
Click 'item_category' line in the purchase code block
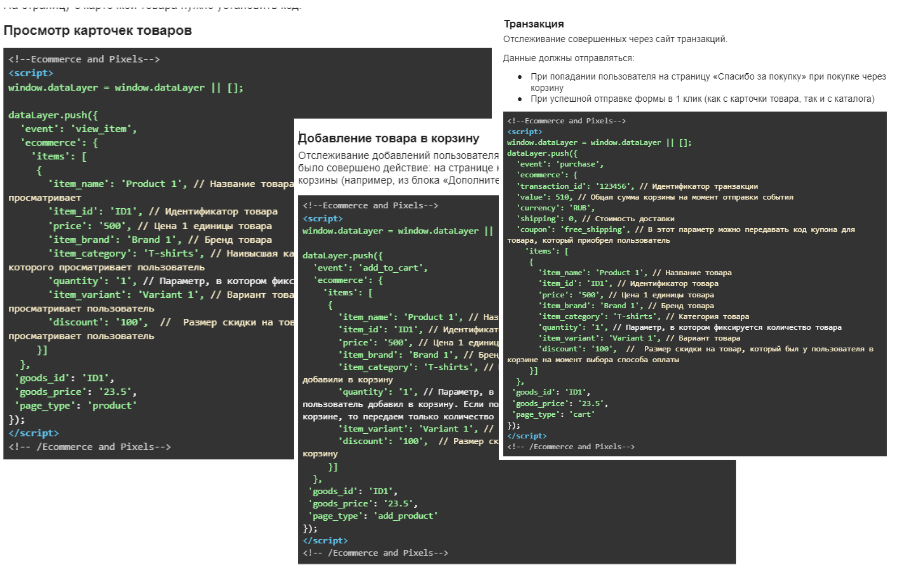(644, 317)
